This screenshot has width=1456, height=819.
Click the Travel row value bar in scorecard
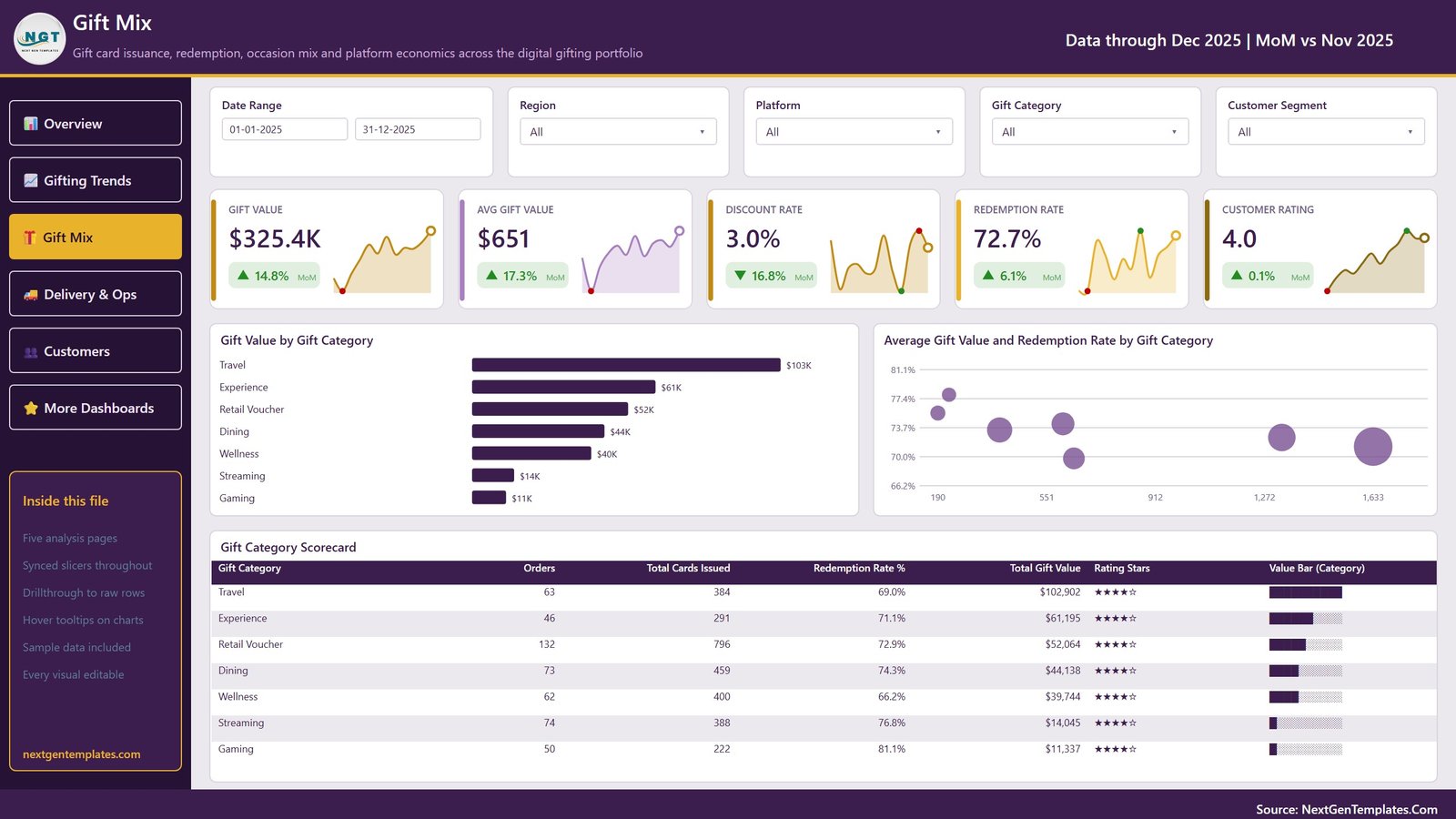[1306, 592]
